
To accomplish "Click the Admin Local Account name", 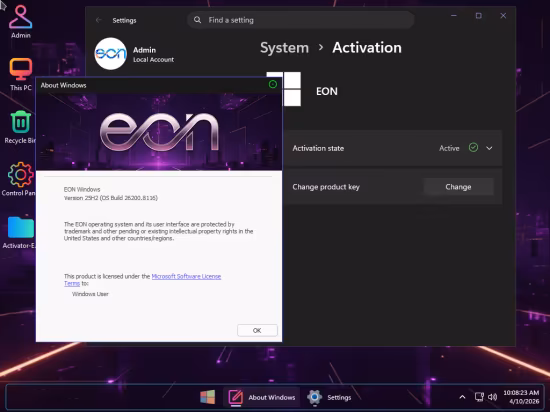I will (x=153, y=55).
